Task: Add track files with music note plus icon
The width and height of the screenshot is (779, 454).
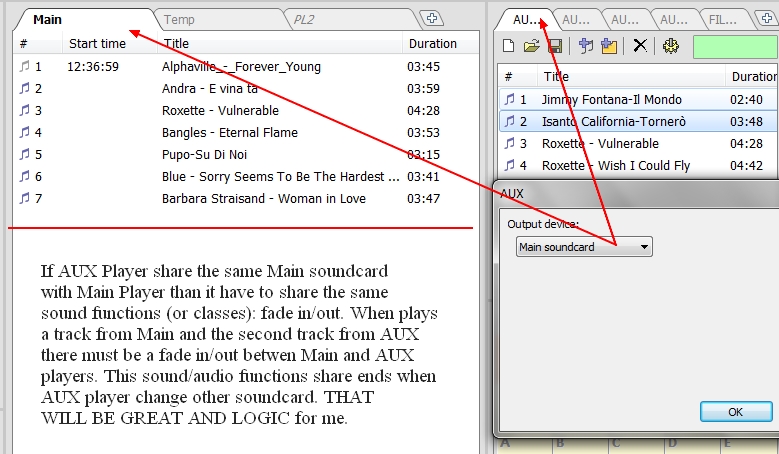Action: tap(586, 46)
